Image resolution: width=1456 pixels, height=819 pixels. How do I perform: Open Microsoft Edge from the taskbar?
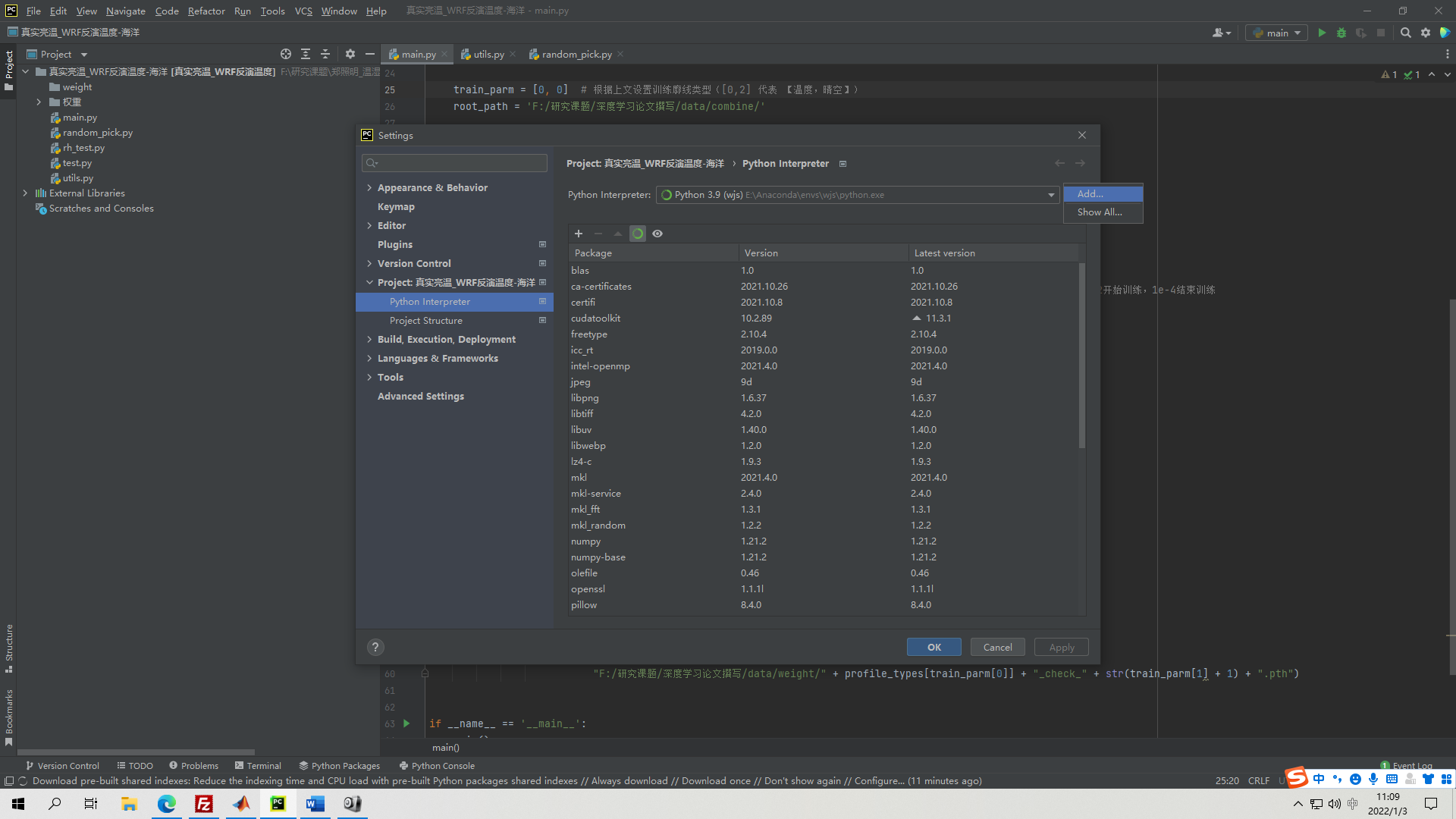coord(166,804)
